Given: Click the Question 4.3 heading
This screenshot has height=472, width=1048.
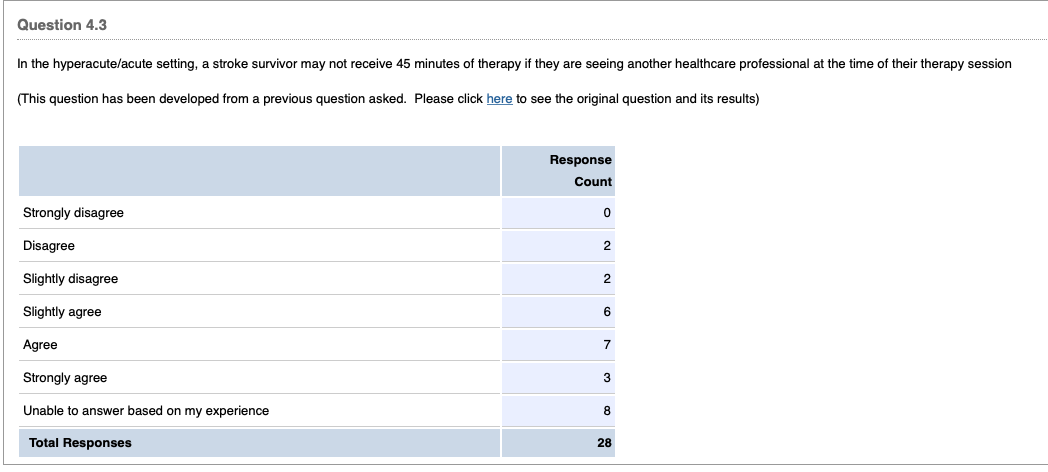Looking at the screenshot, I should pos(62,25).
